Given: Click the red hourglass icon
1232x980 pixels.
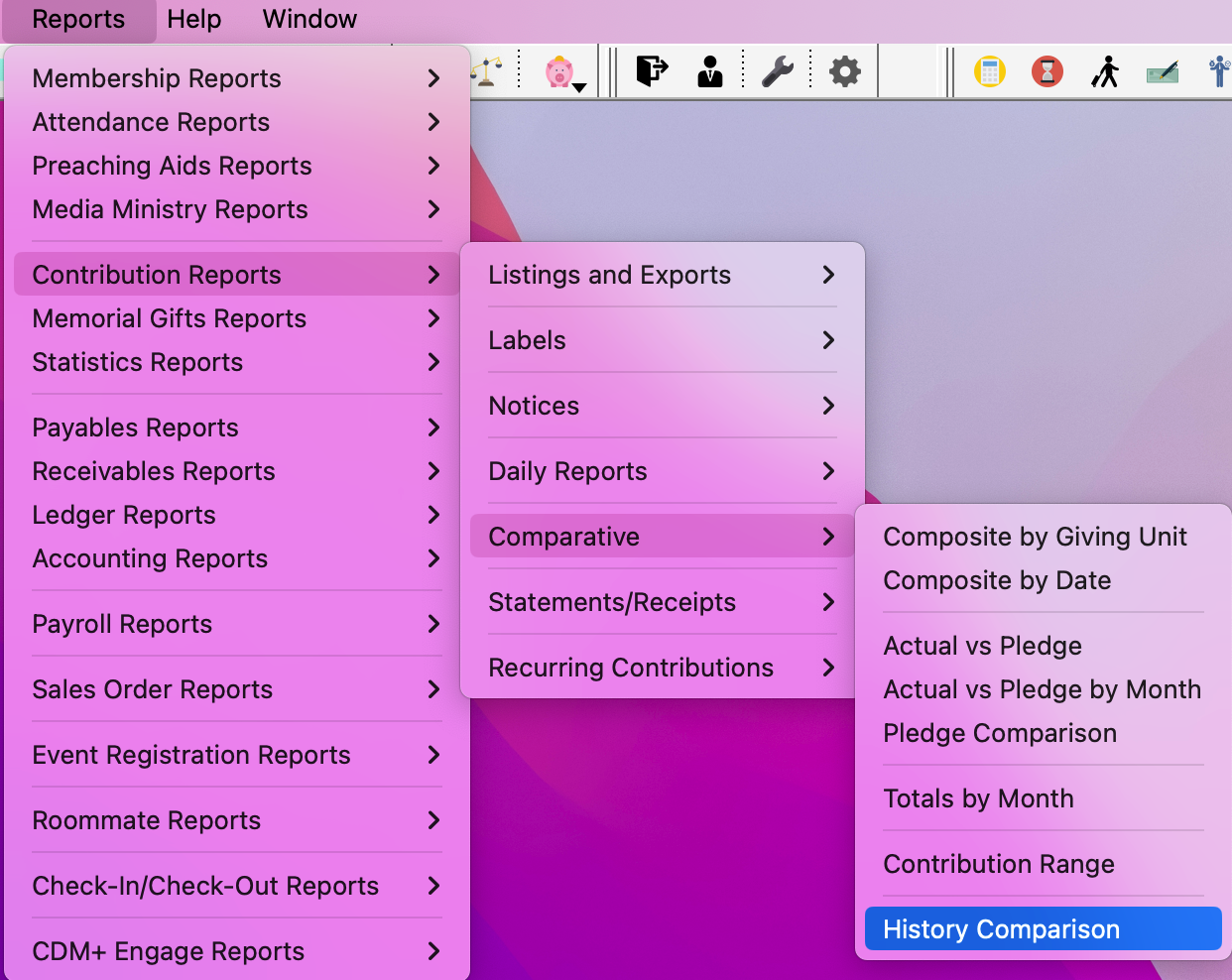Looking at the screenshot, I should (x=1047, y=71).
